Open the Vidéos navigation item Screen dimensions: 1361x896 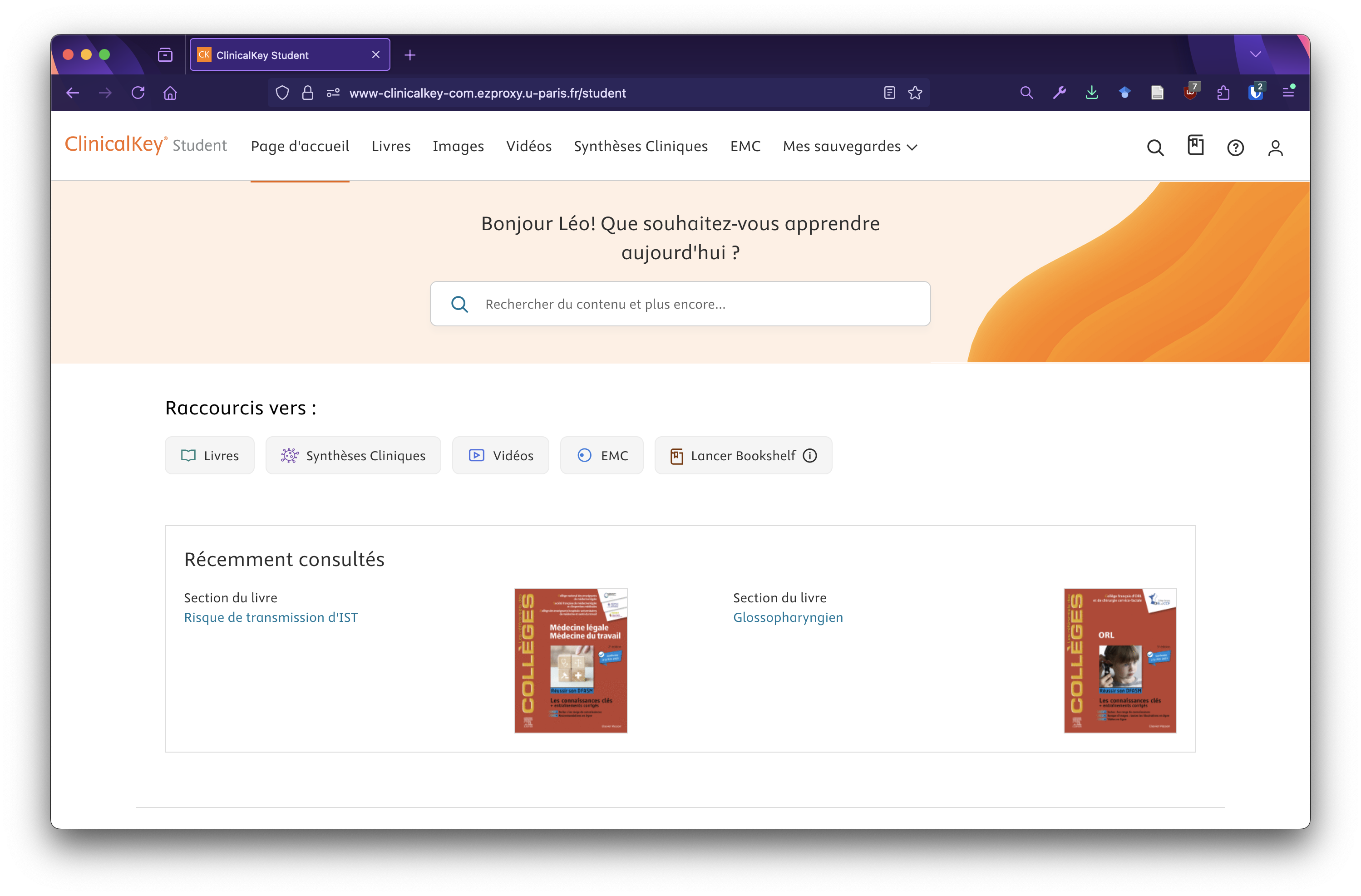(x=529, y=146)
